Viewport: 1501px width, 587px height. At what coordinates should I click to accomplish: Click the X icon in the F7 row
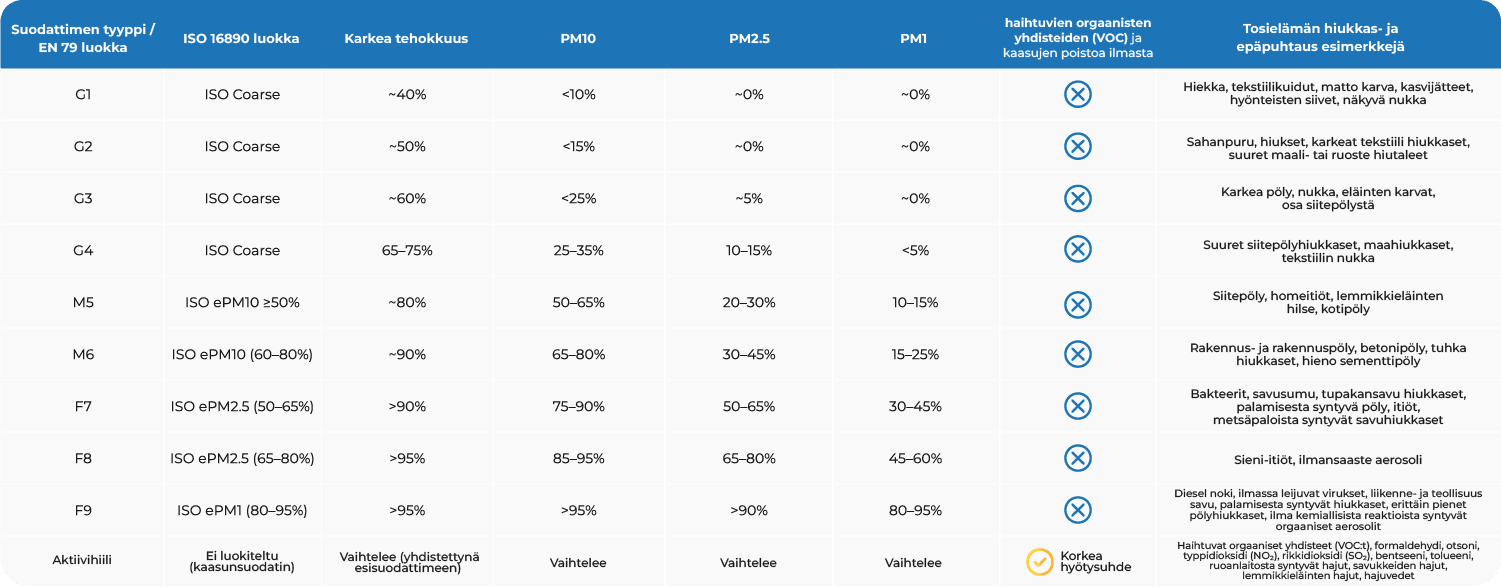pyautogui.click(x=1077, y=406)
